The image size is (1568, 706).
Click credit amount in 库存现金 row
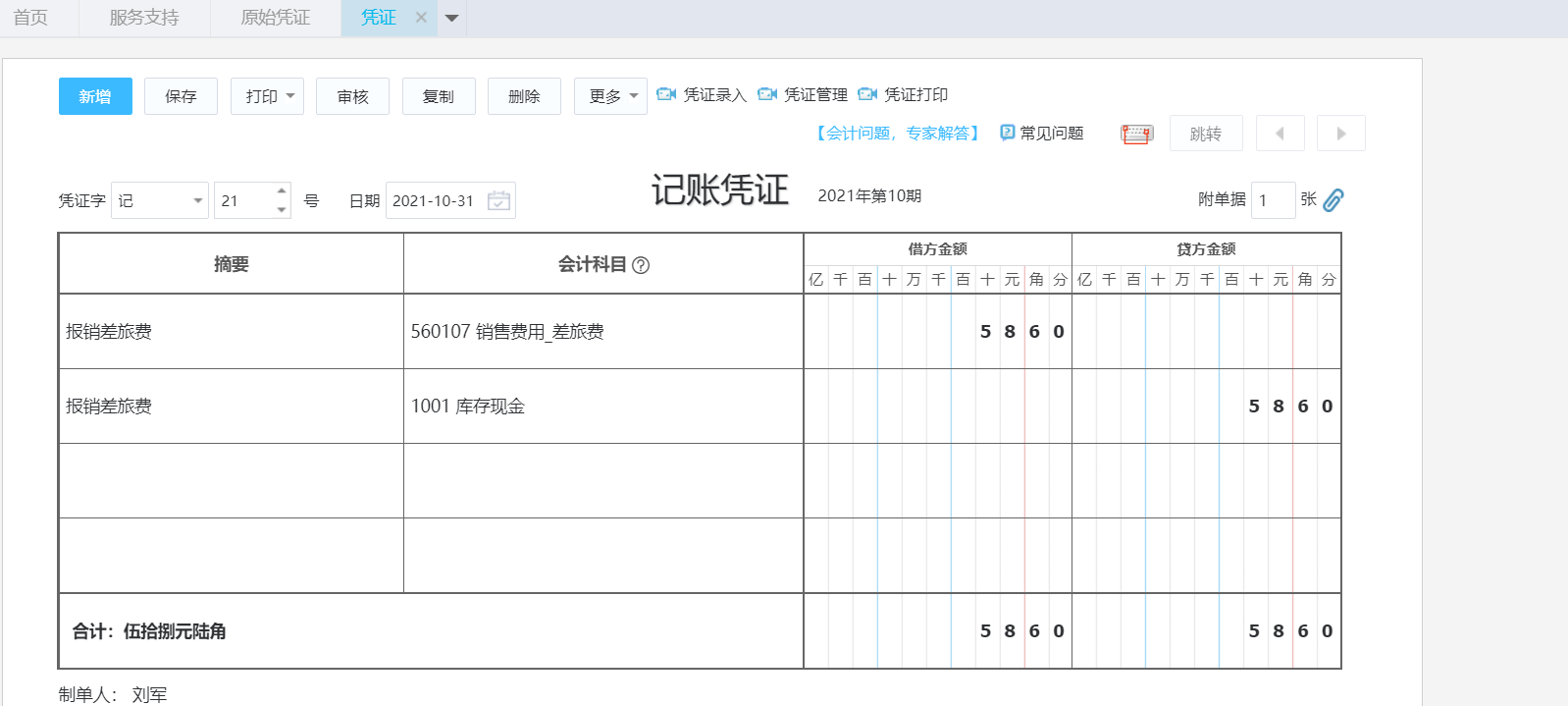tap(1207, 407)
